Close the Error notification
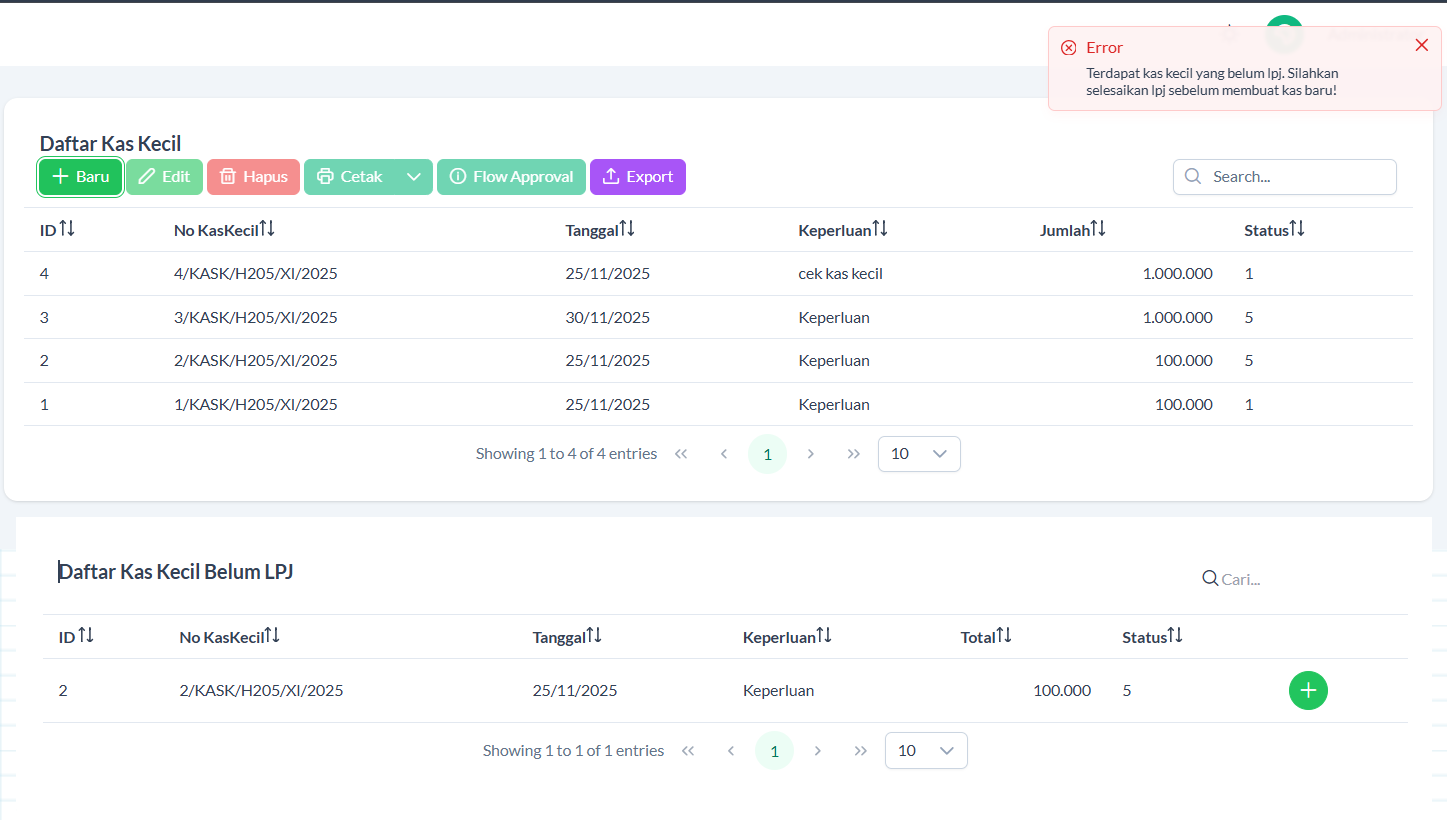The height and width of the screenshot is (820, 1447). click(1421, 46)
